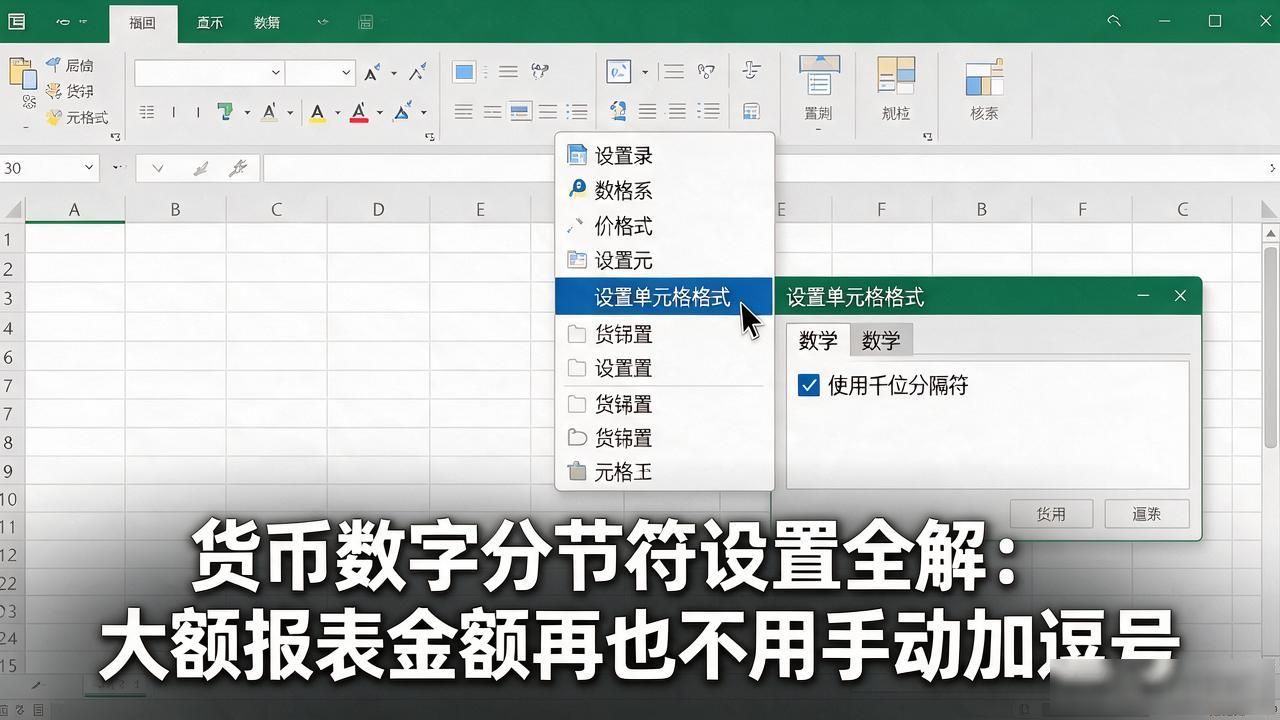Choose 设置元 in the context menu
Viewport: 1280px width, 720px height.
(664, 261)
